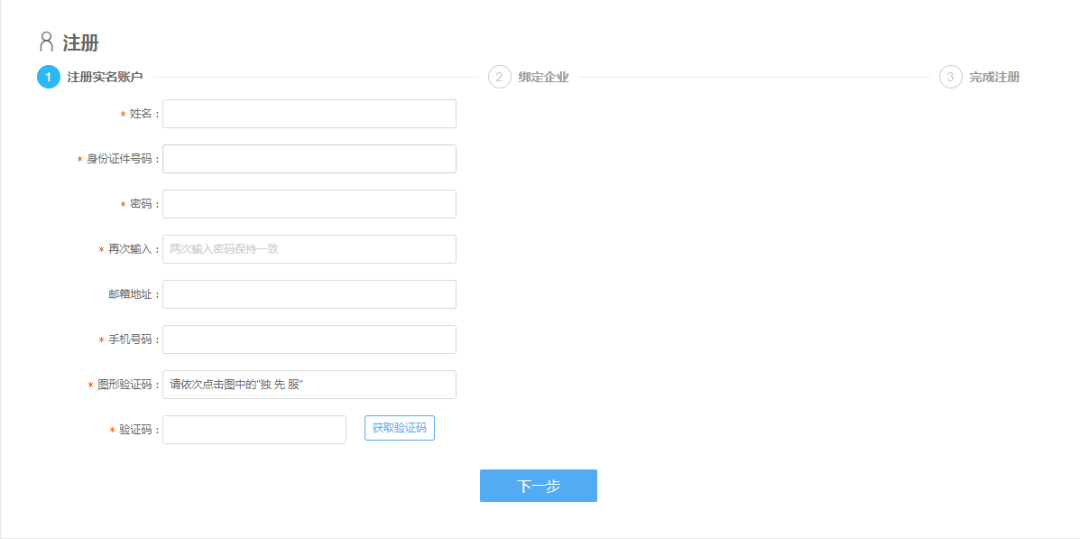Select the 再次输入 confirm password field
Image resolution: width=1080 pixels, height=539 pixels.
coord(309,249)
